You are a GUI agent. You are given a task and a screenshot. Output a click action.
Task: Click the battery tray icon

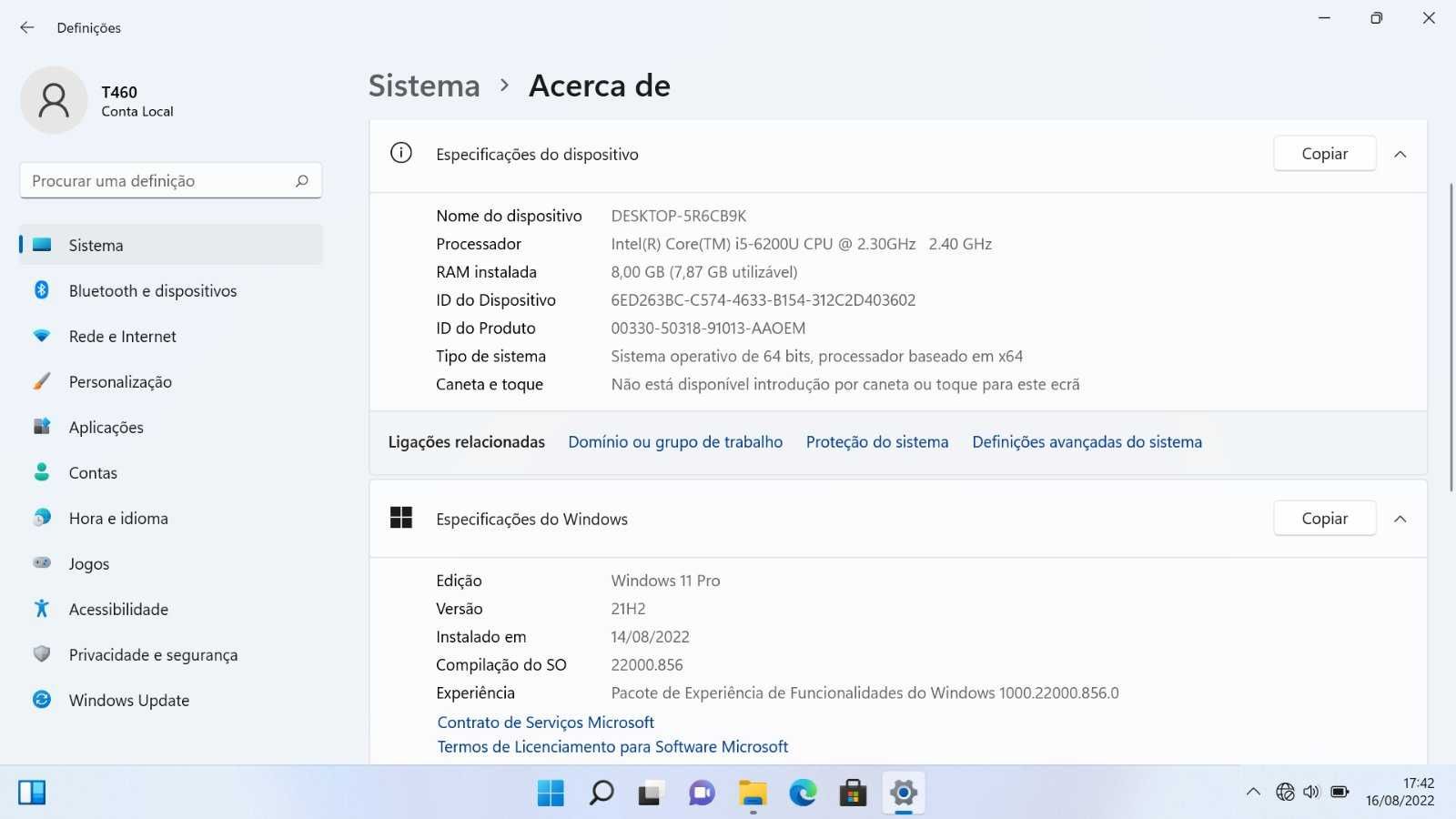1340,792
